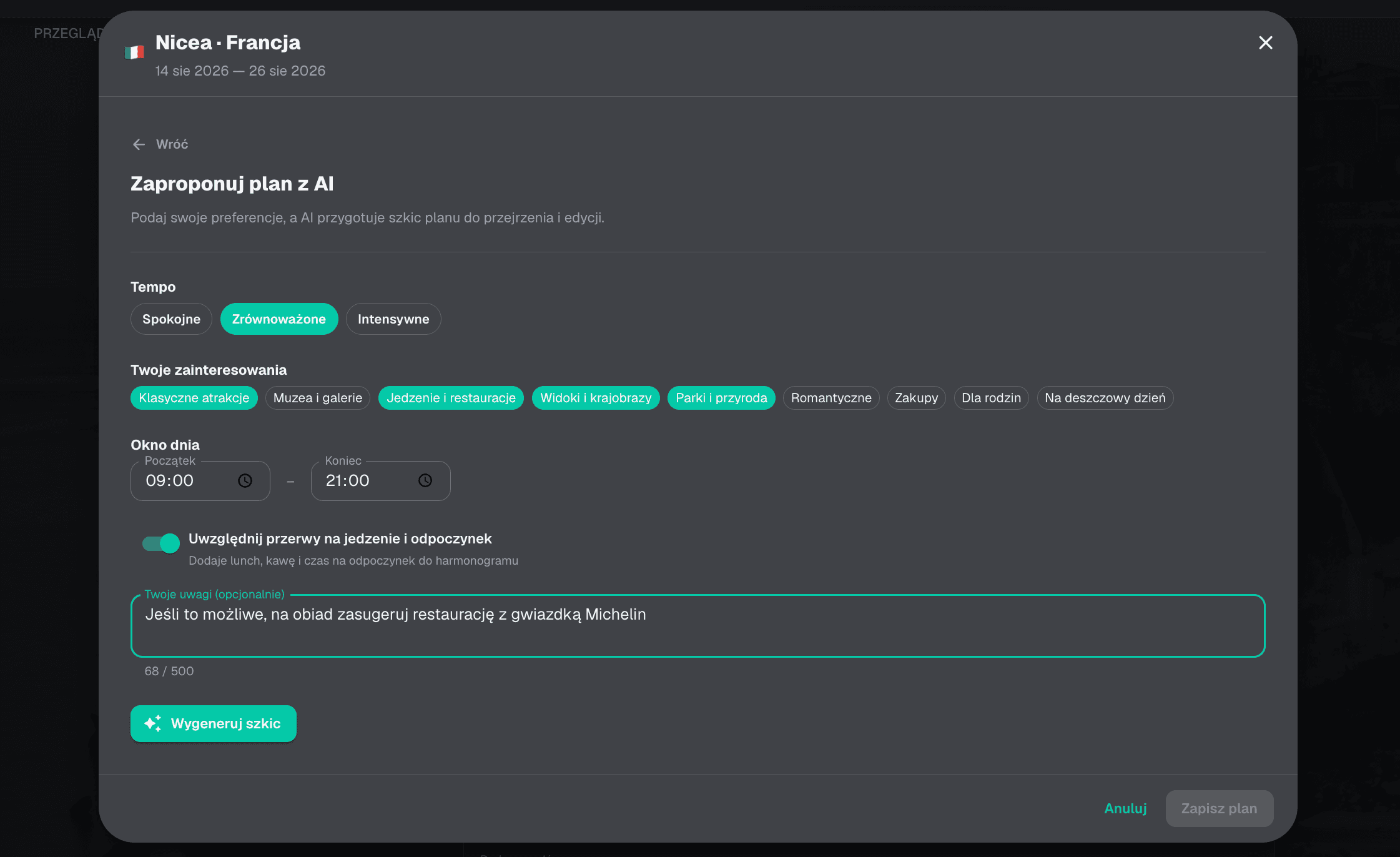The height and width of the screenshot is (857, 1400).
Task: Click the Zapisz plan button
Action: 1219,808
